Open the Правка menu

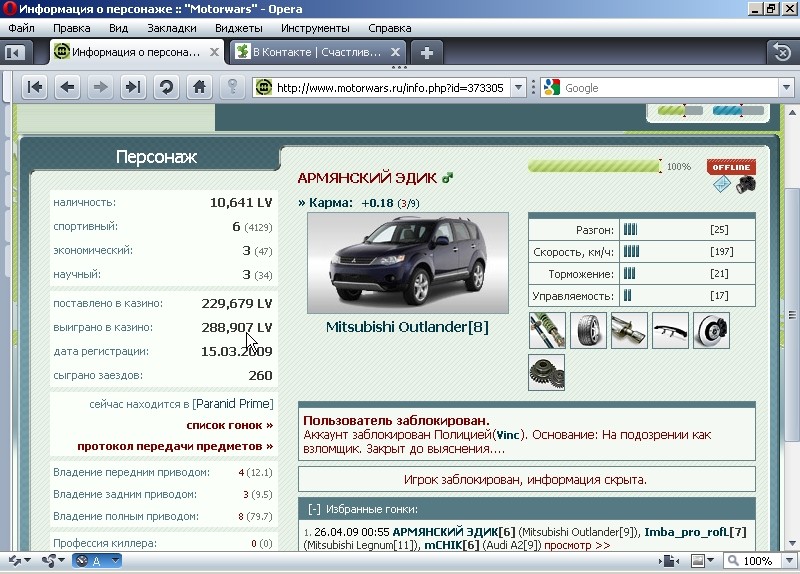(72, 28)
